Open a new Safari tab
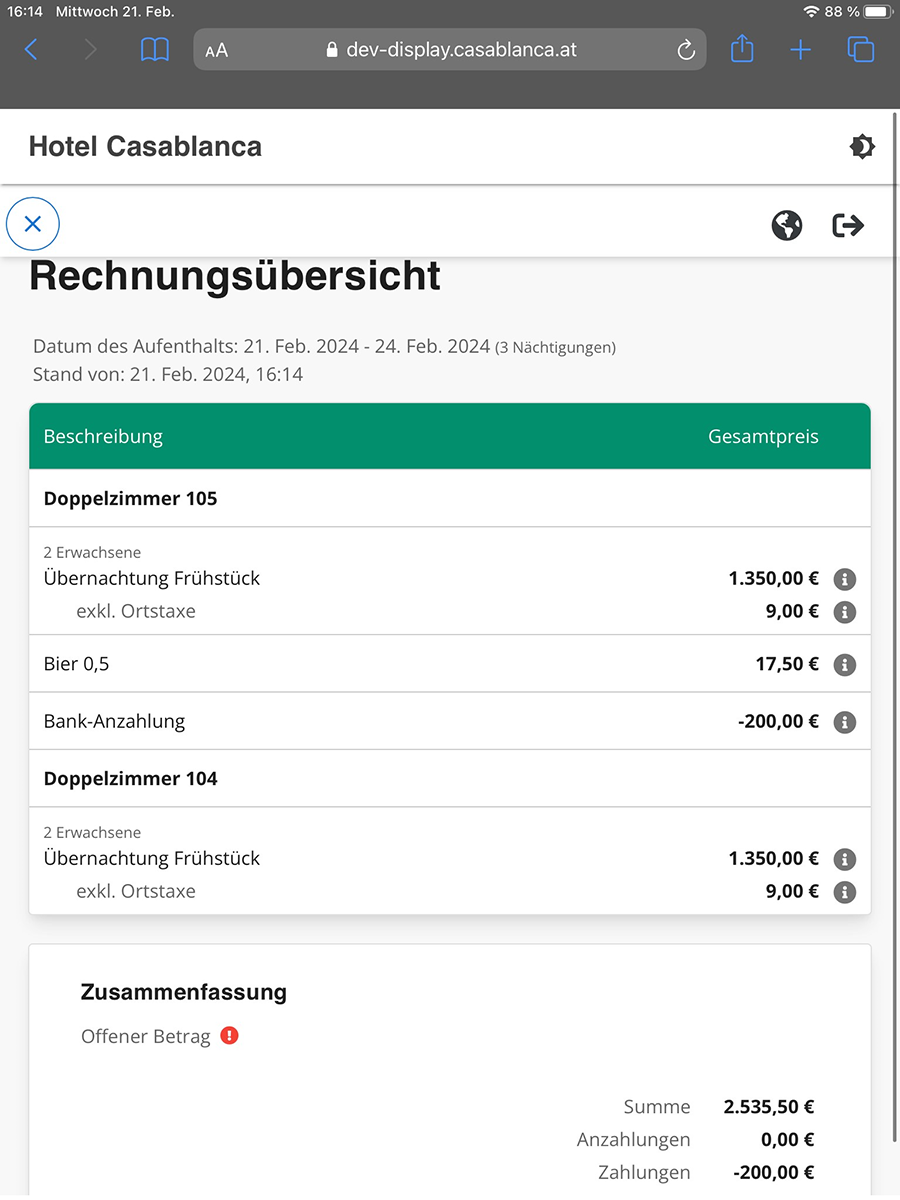Screen dimensions: 900x1200 click(800, 49)
